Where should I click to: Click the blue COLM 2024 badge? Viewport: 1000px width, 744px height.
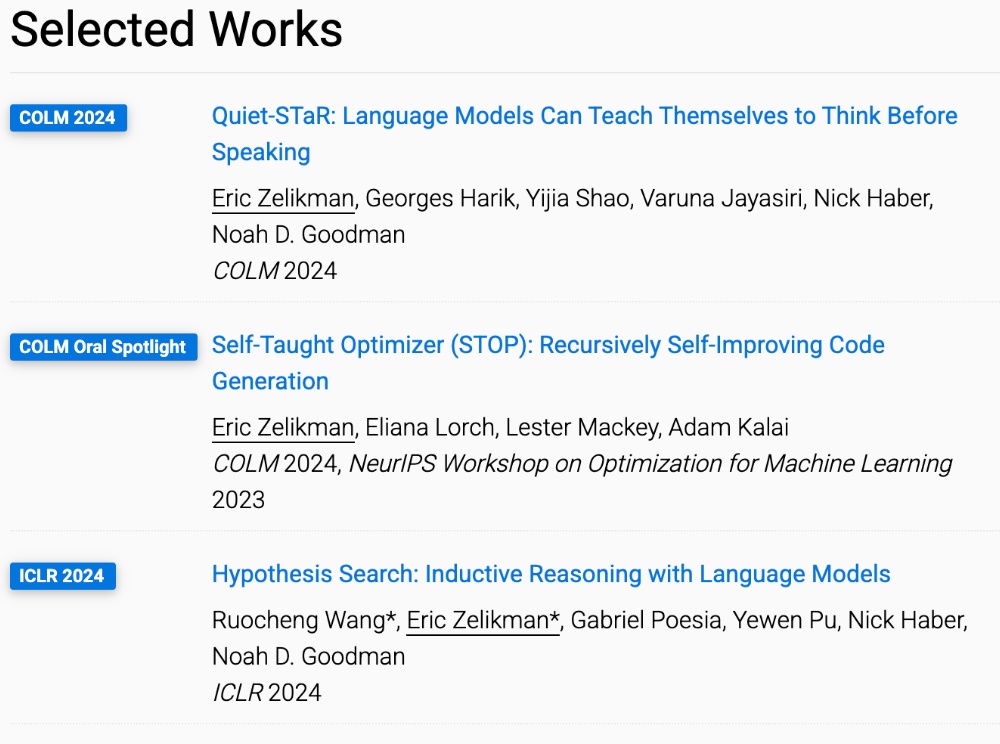tap(68, 117)
